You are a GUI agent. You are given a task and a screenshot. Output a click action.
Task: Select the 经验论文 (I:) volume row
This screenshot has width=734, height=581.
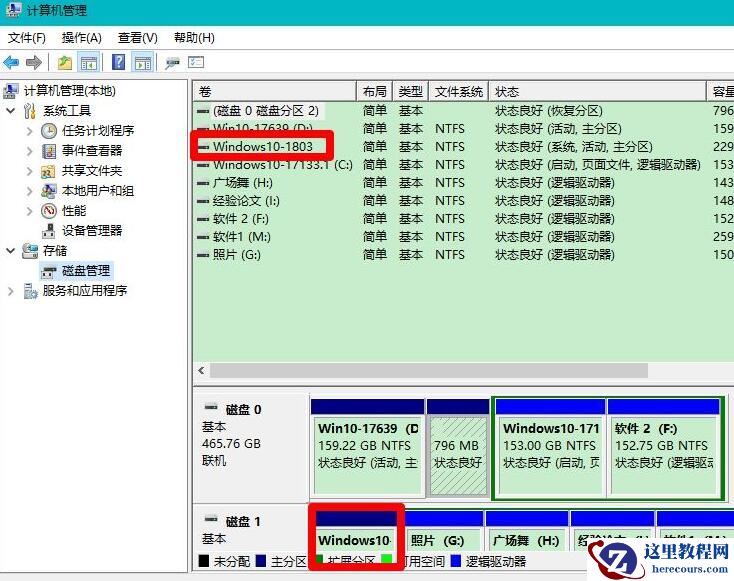coord(463,201)
